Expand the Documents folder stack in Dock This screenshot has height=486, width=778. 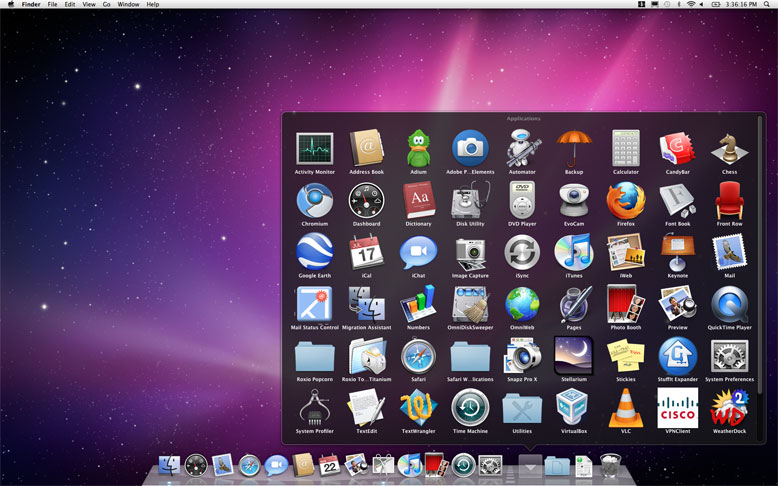(557, 466)
